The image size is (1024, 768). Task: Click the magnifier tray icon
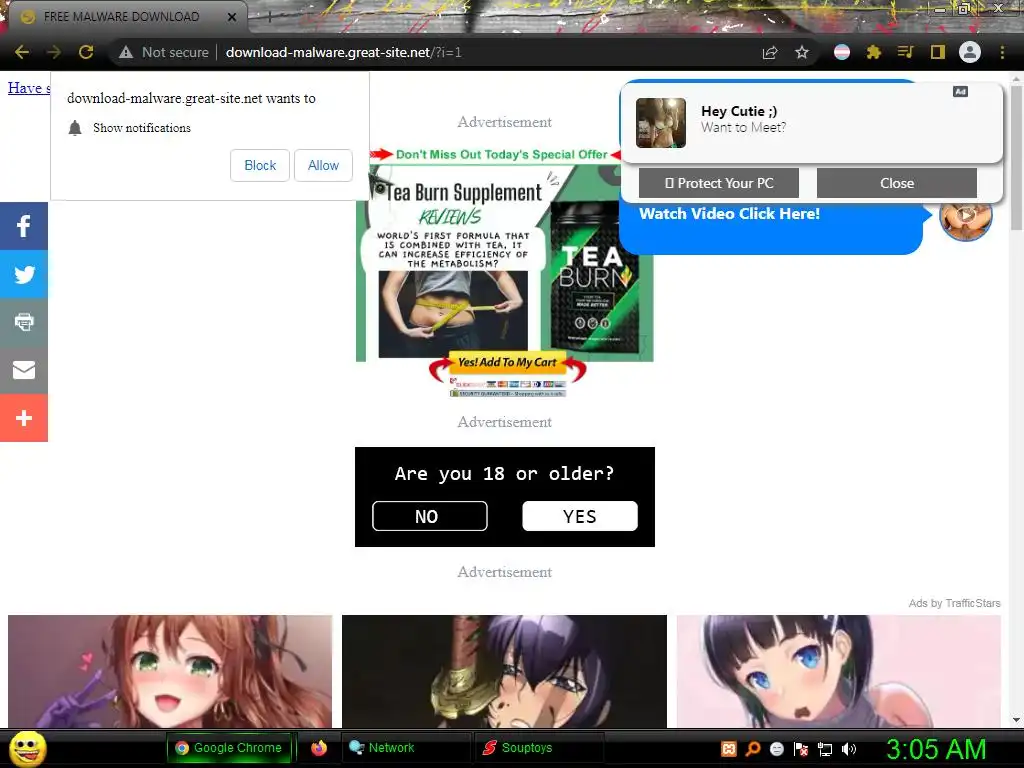point(753,749)
